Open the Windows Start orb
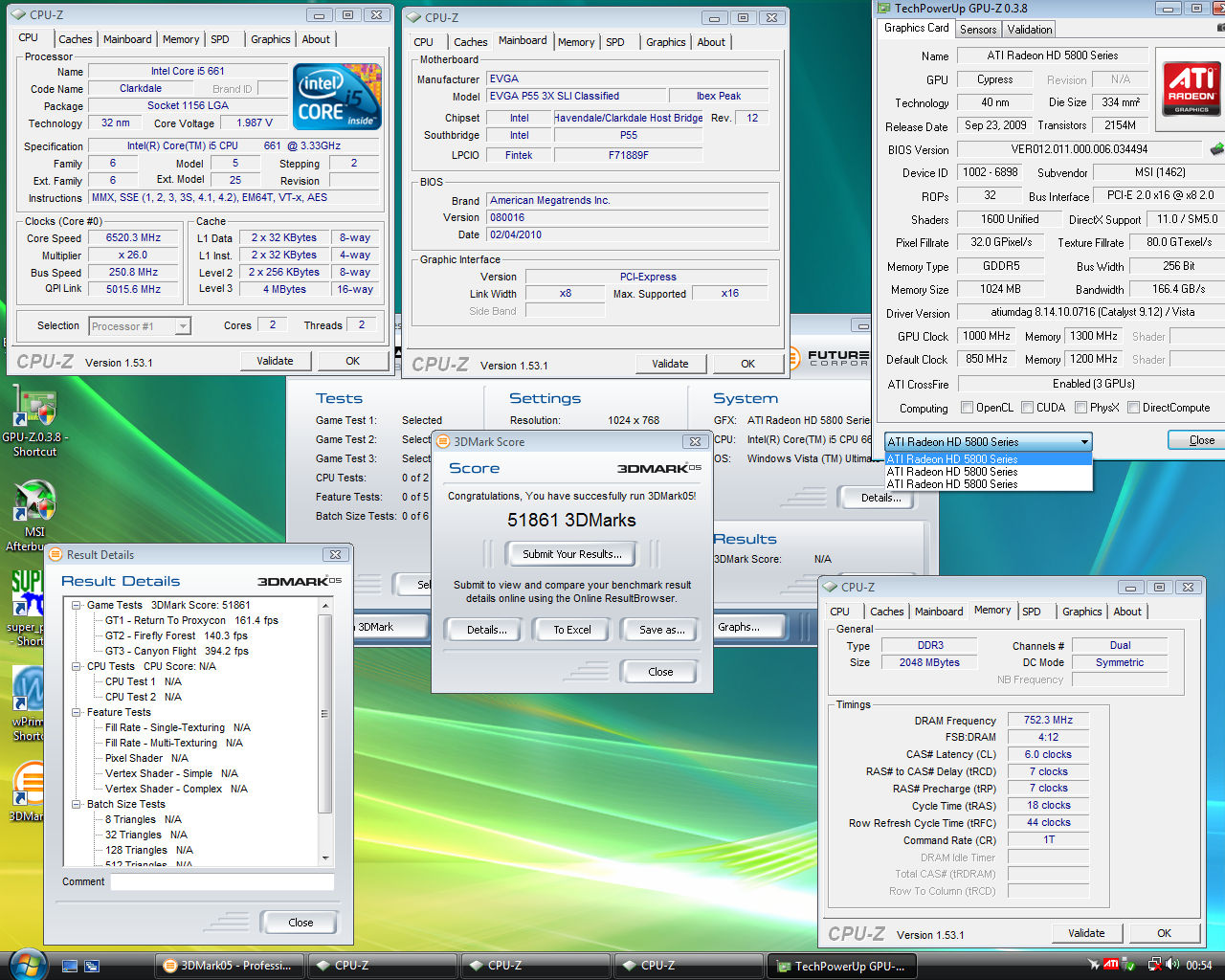1225x980 pixels. [27, 965]
